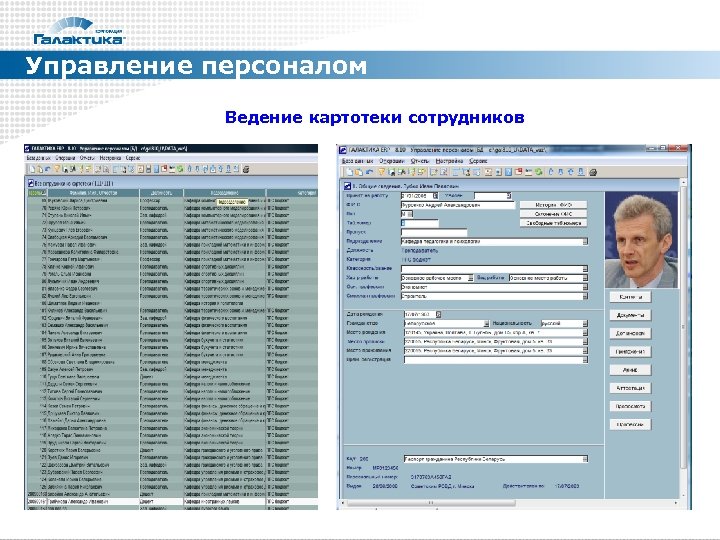This screenshot has width=720, height=540.
Task: Open Сервис menu in employee list window
Action: click(133, 158)
